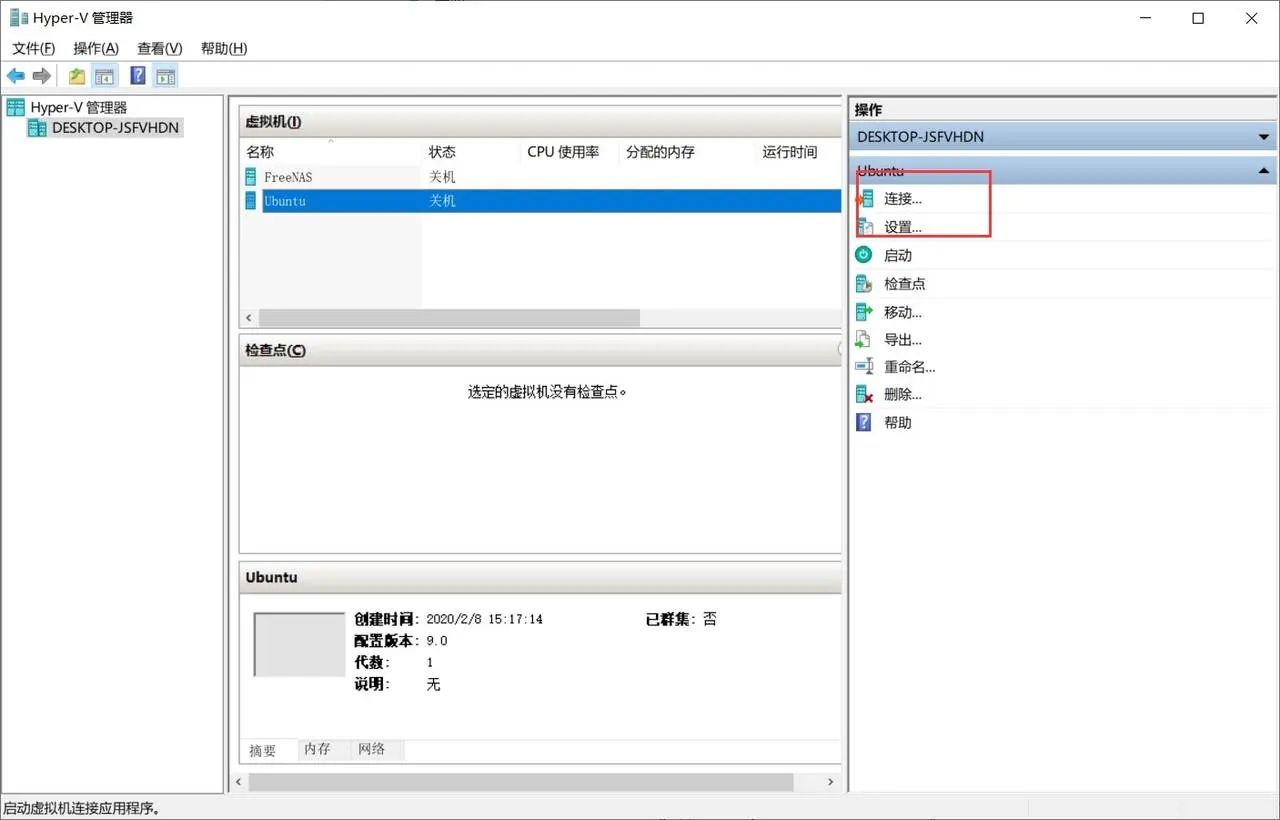Image resolution: width=1280 pixels, height=820 pixels.
Task: Click 启动 to start the VM
Action: (898, 255)
